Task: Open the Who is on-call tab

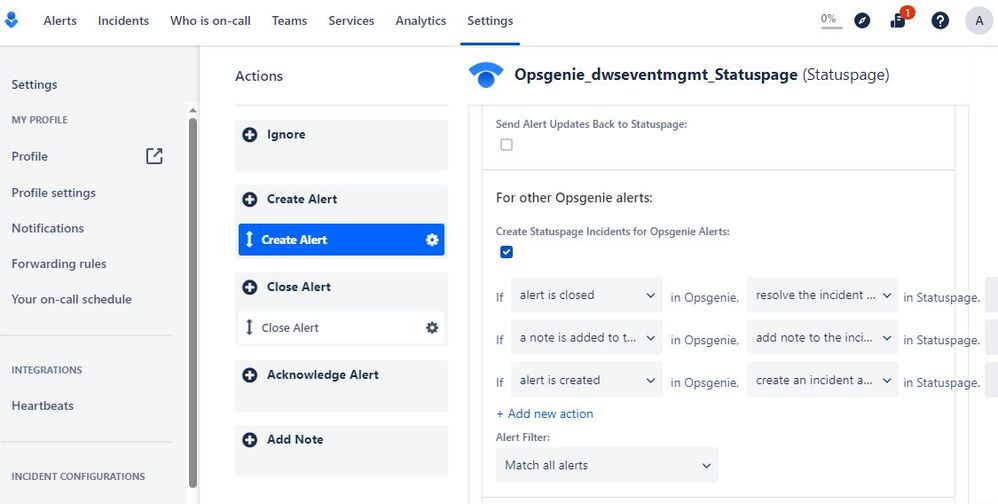Action: point(210,21)
